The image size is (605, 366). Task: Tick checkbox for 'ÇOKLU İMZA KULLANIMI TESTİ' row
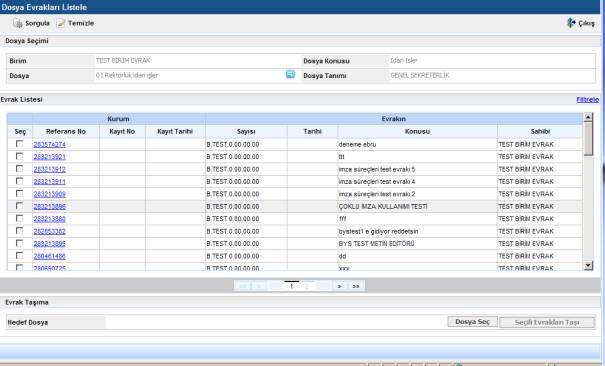[19, 206]
